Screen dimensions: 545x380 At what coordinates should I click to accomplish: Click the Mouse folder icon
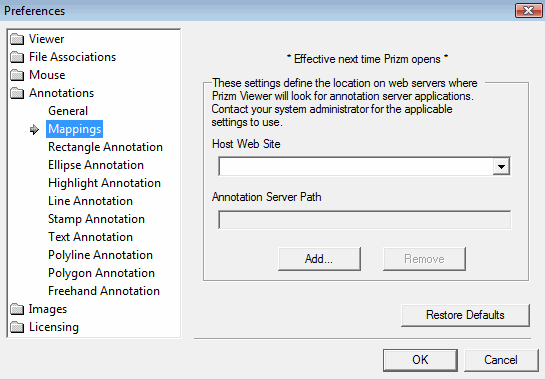coord(17,75)
